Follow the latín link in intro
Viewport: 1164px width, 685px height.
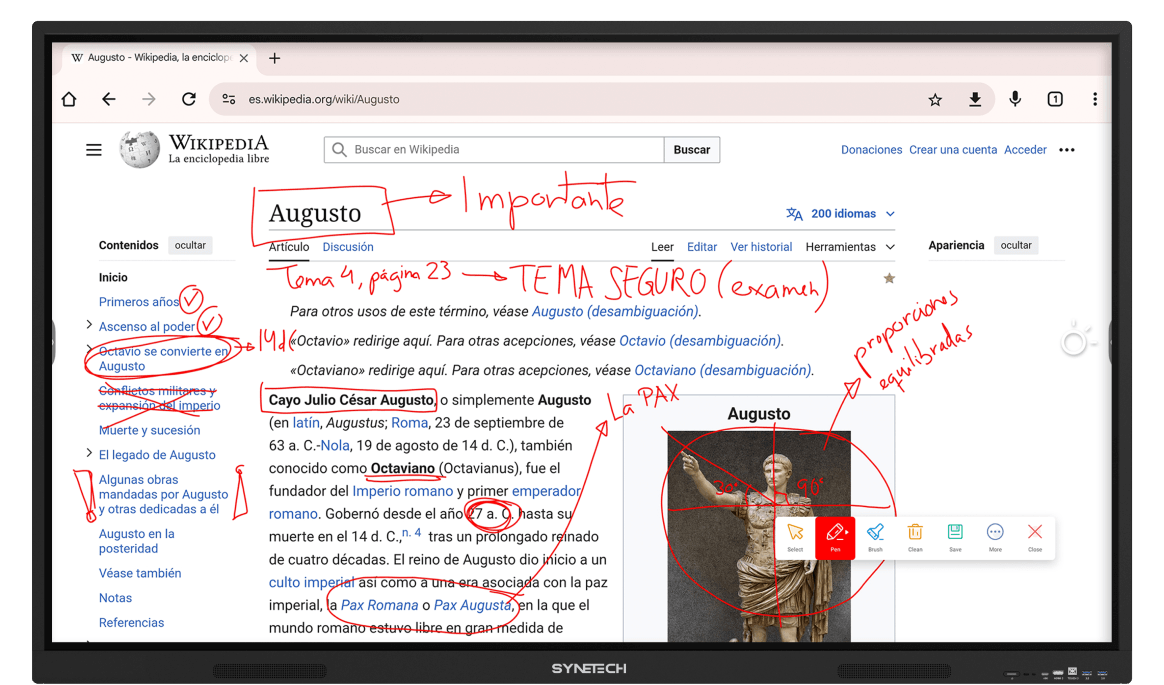(306, 423)
